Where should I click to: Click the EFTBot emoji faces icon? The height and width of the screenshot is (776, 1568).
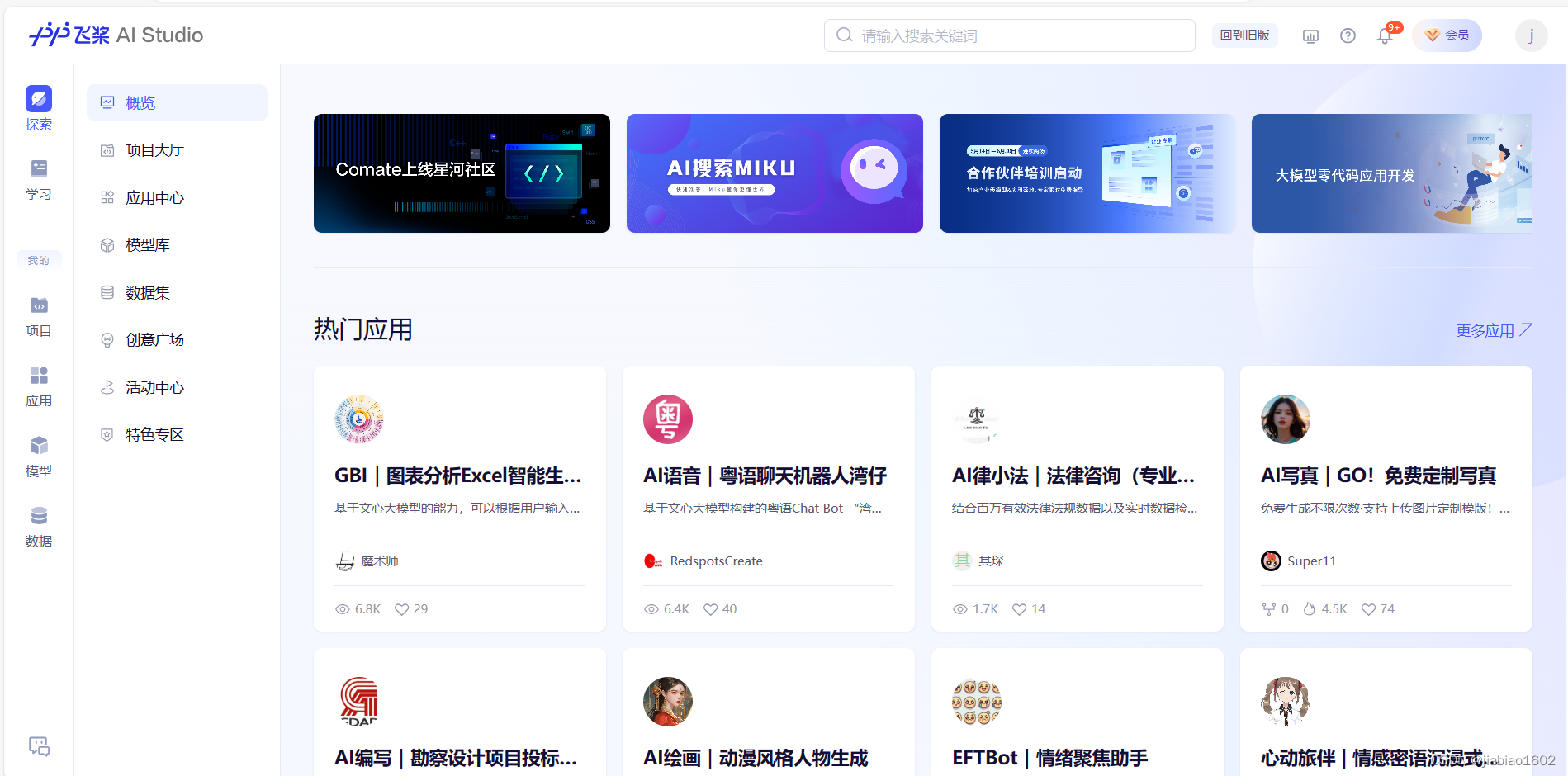977,702
